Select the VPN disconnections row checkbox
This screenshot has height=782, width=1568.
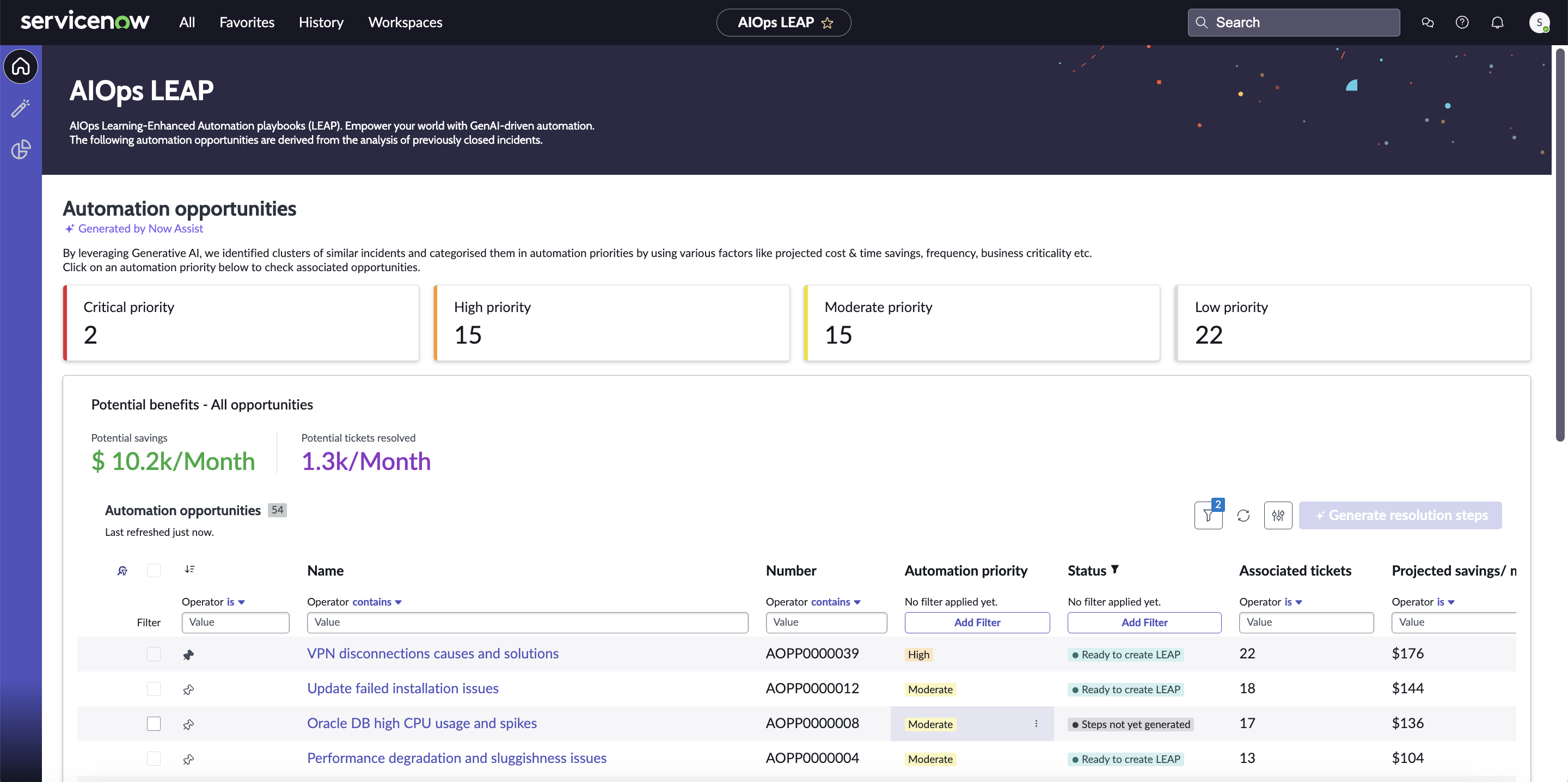pos(154,654)
